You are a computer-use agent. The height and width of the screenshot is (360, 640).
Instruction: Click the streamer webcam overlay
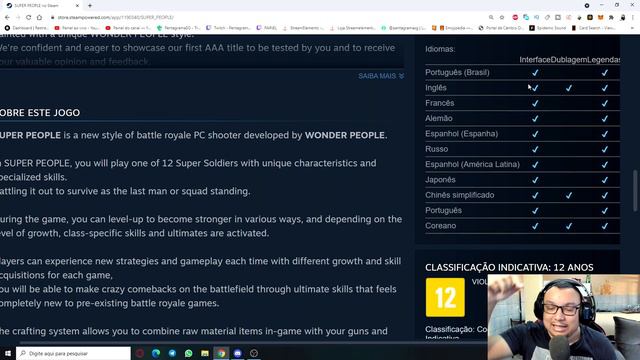pos(564,317)
